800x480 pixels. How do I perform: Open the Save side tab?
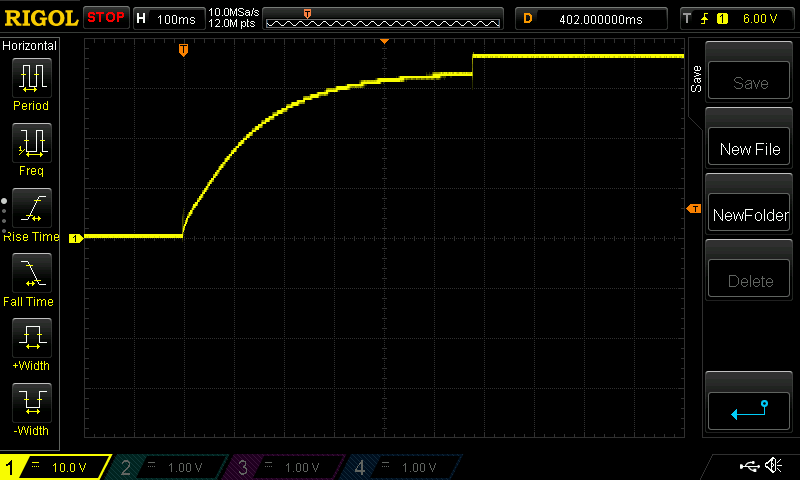pyautogui.click(x=696, y=79)
